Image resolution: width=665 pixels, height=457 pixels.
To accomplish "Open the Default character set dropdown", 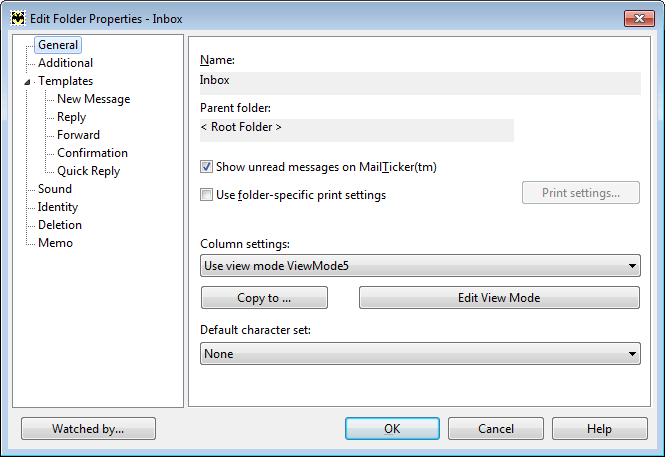I will click(x=420, y=354).
